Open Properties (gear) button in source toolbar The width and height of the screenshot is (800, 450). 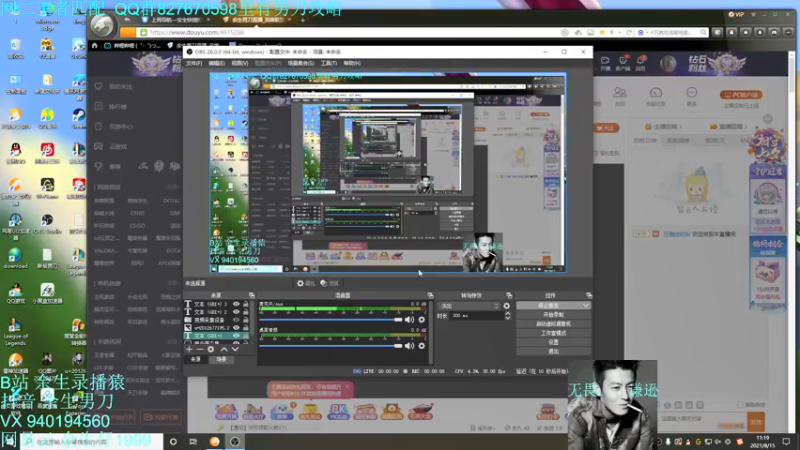(306, 283)
